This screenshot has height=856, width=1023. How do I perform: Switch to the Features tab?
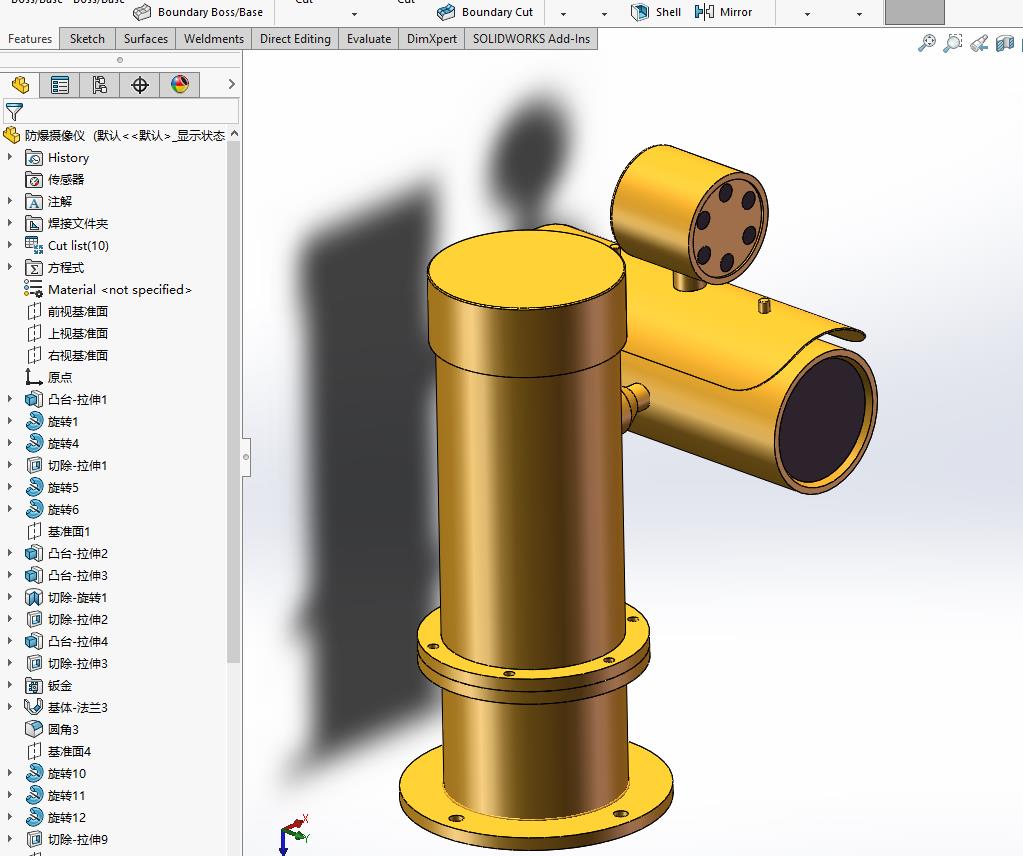click(x=29, y=39)
